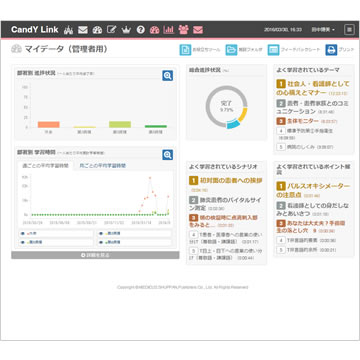The width and height of the screenshot is (360, 360).
Task: Toggle the orange series legend item
Action: click(x=56, y=233)
